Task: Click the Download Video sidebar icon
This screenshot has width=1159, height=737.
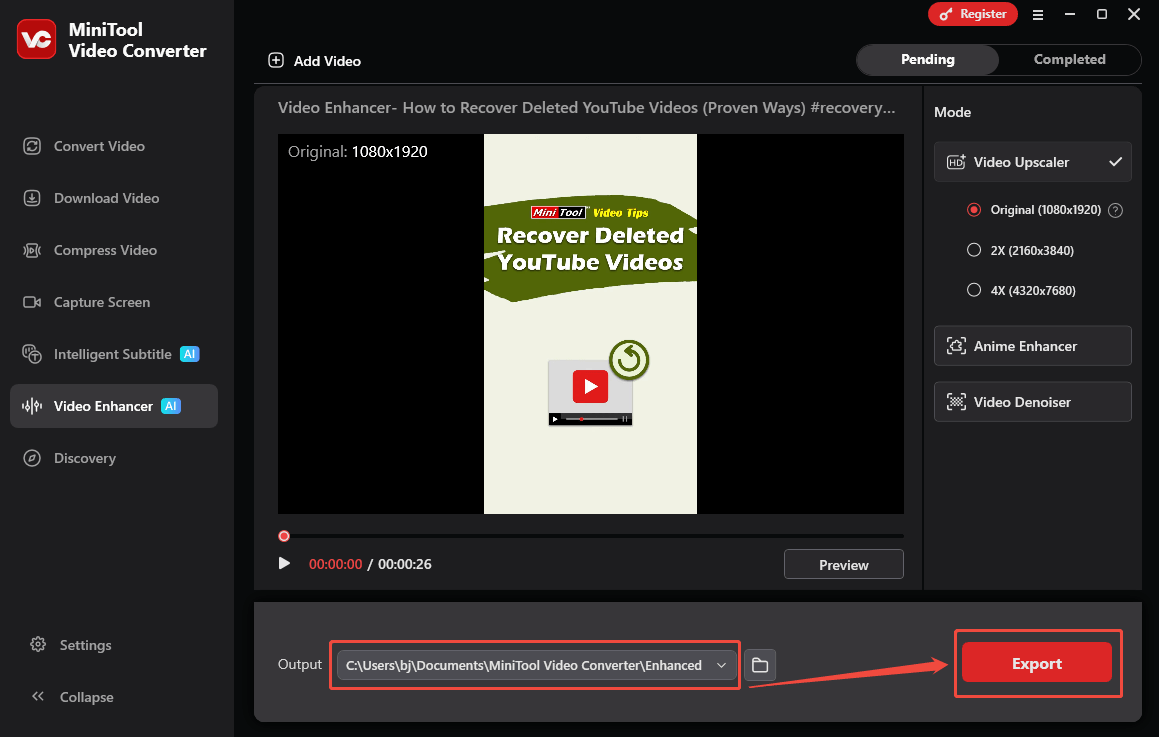Action: 32,198
